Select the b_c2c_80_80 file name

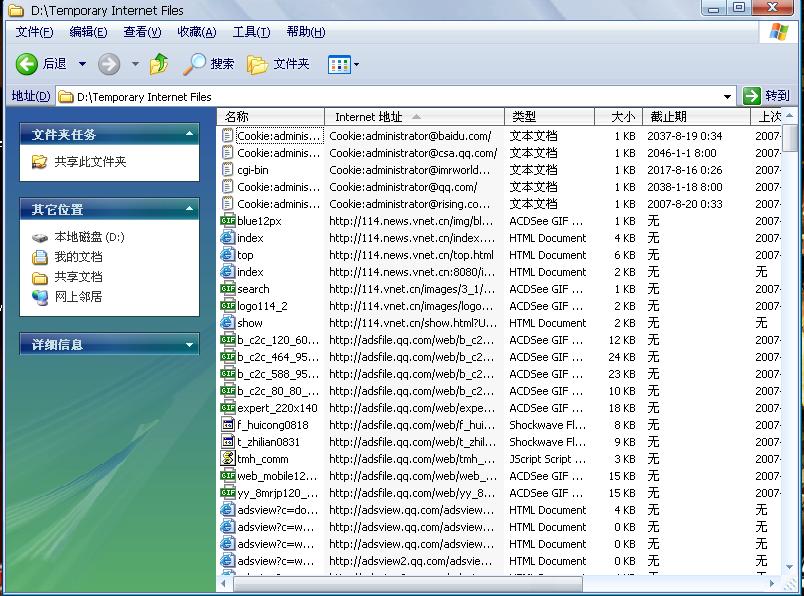(277, 391)
